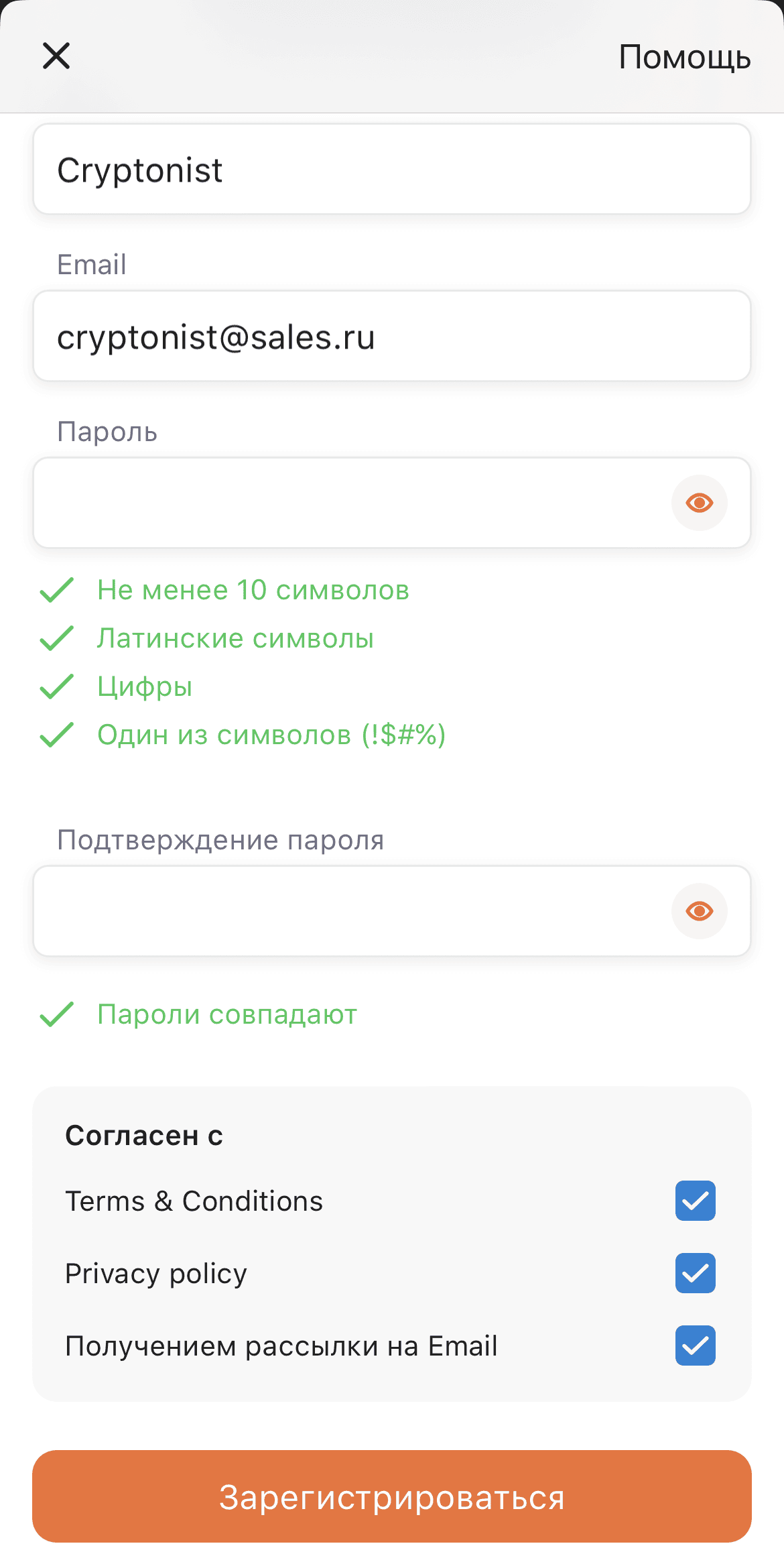Open the Terms & Conditions text link

[x=194, y=1201]
